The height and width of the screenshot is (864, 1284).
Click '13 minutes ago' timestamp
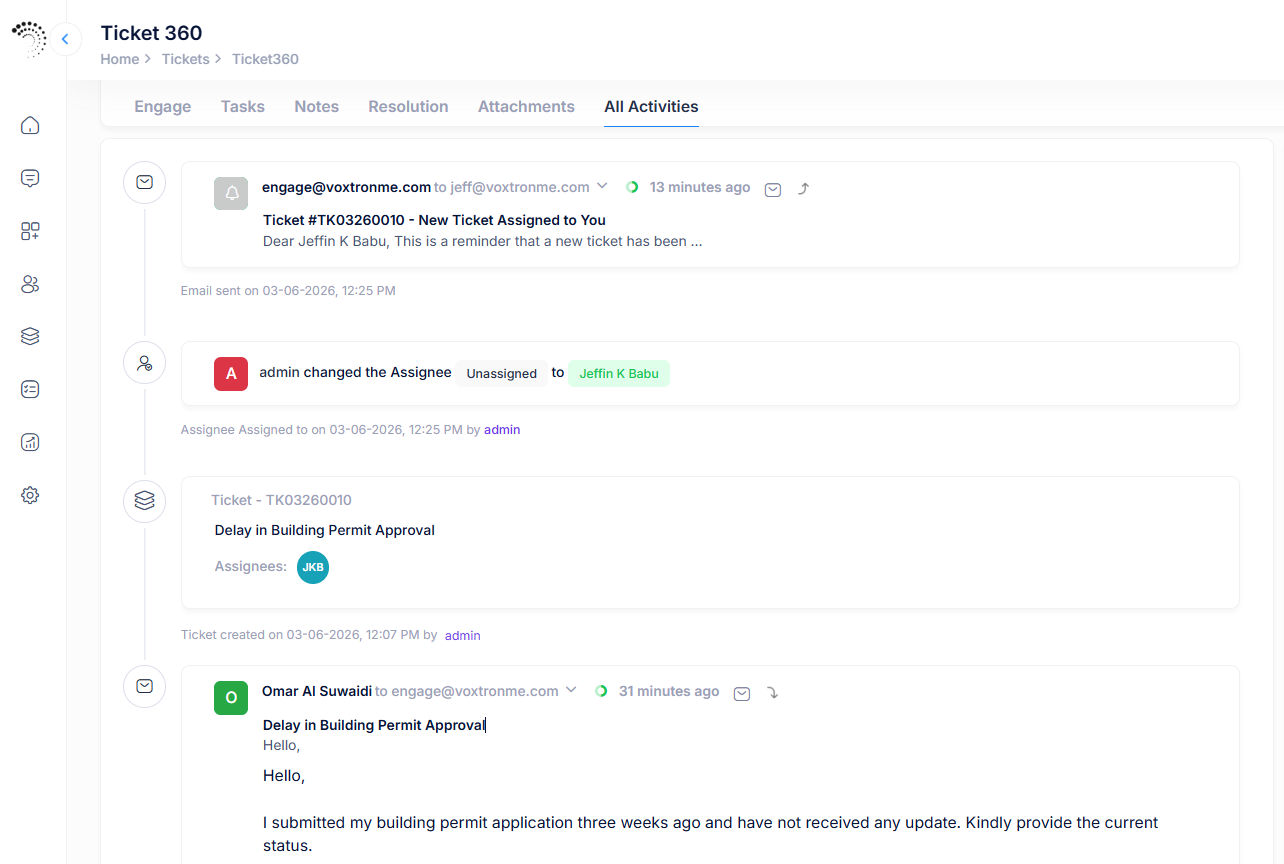pos(700,187)
